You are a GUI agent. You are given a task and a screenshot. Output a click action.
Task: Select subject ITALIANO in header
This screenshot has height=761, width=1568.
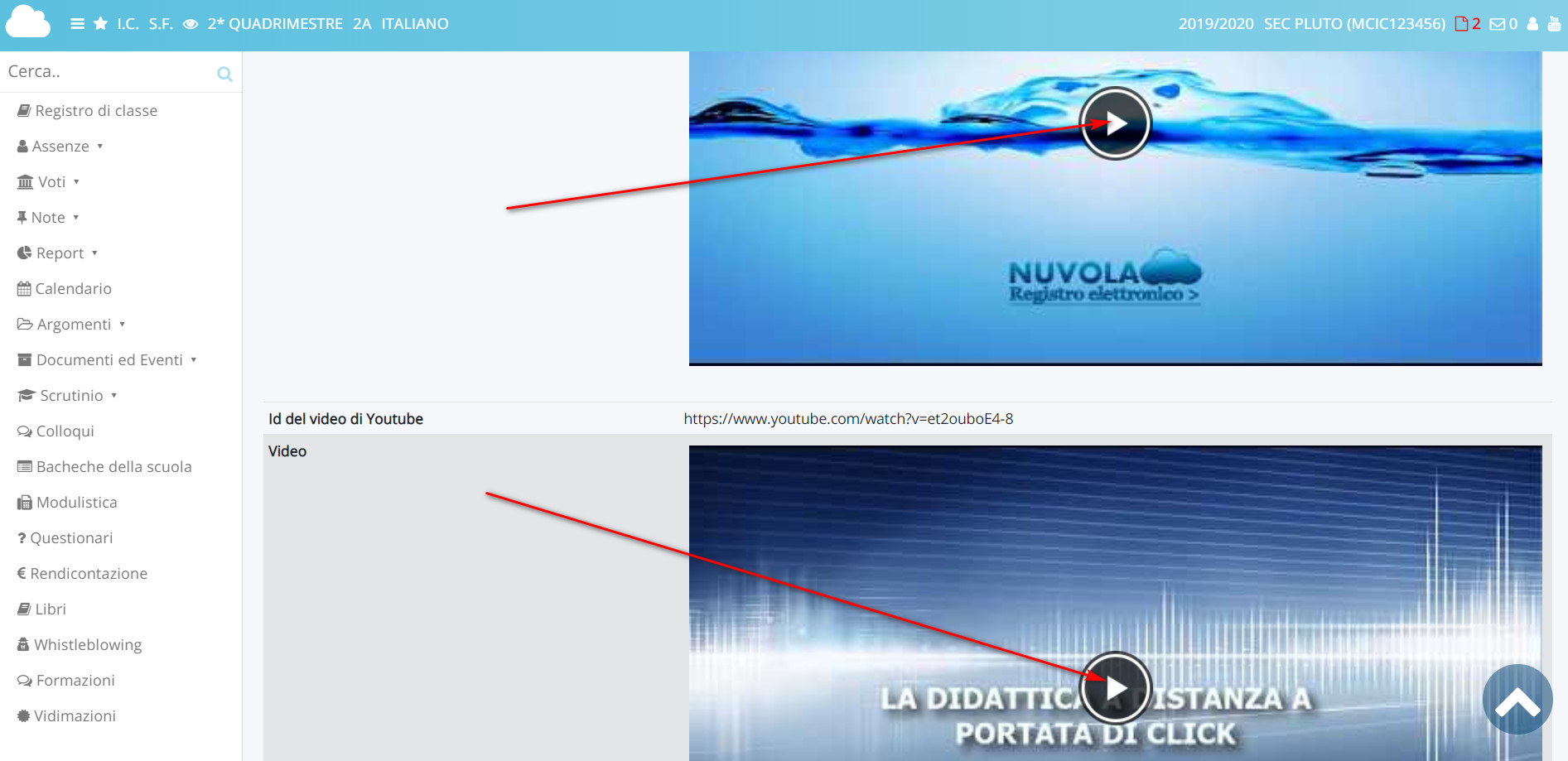(x=415, y=24)
